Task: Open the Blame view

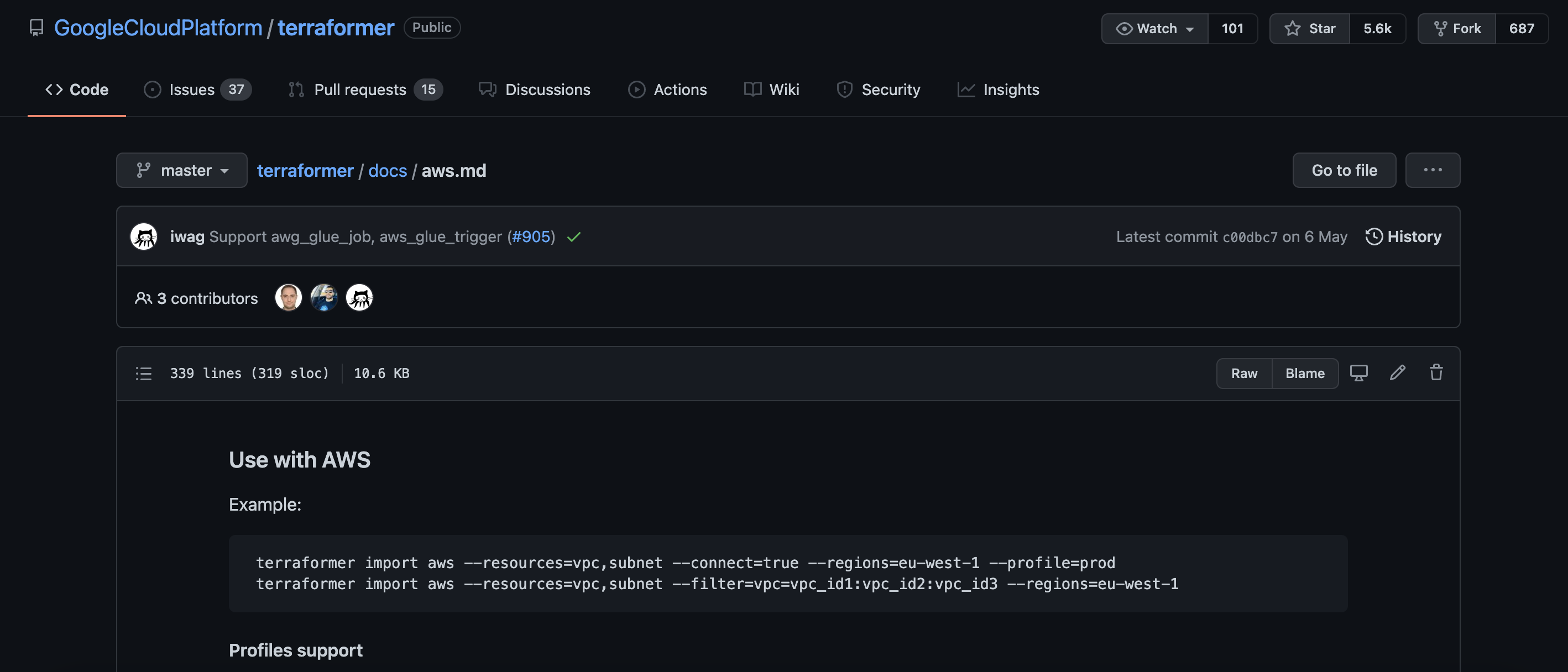Action: (1304, 374)
